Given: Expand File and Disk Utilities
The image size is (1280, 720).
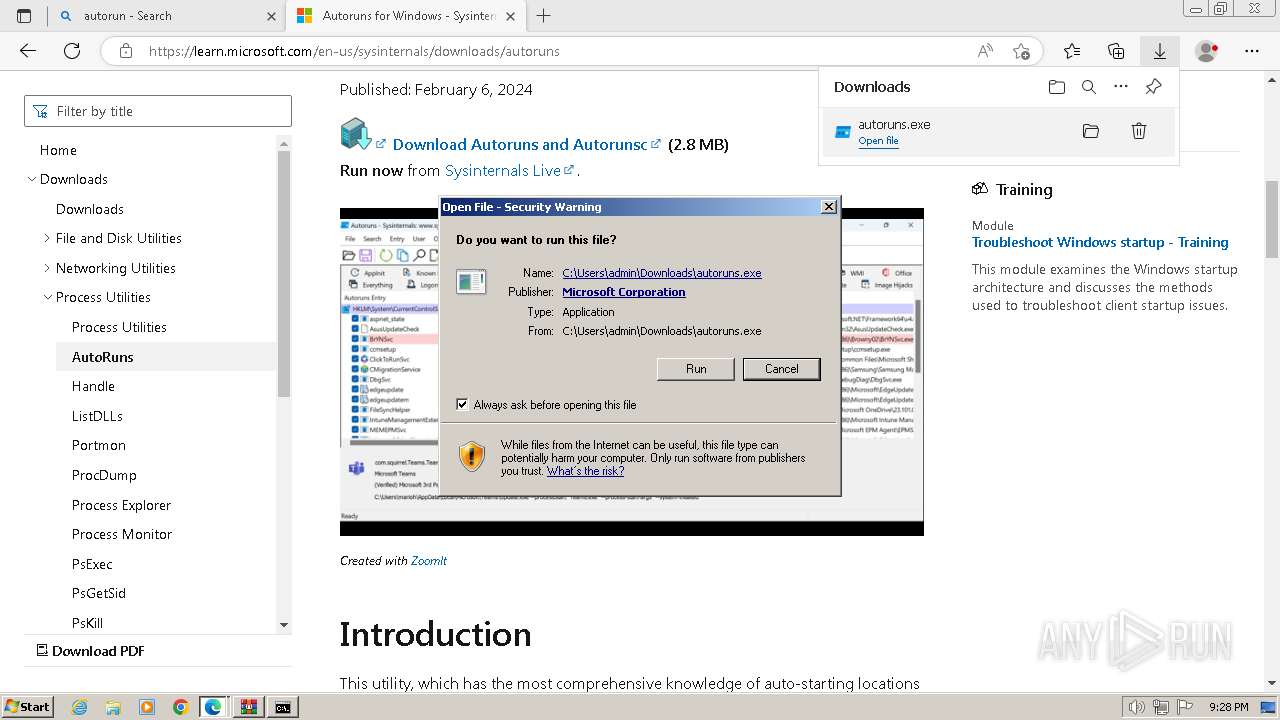Looking at the screenshot, I should tap(47, 238).
